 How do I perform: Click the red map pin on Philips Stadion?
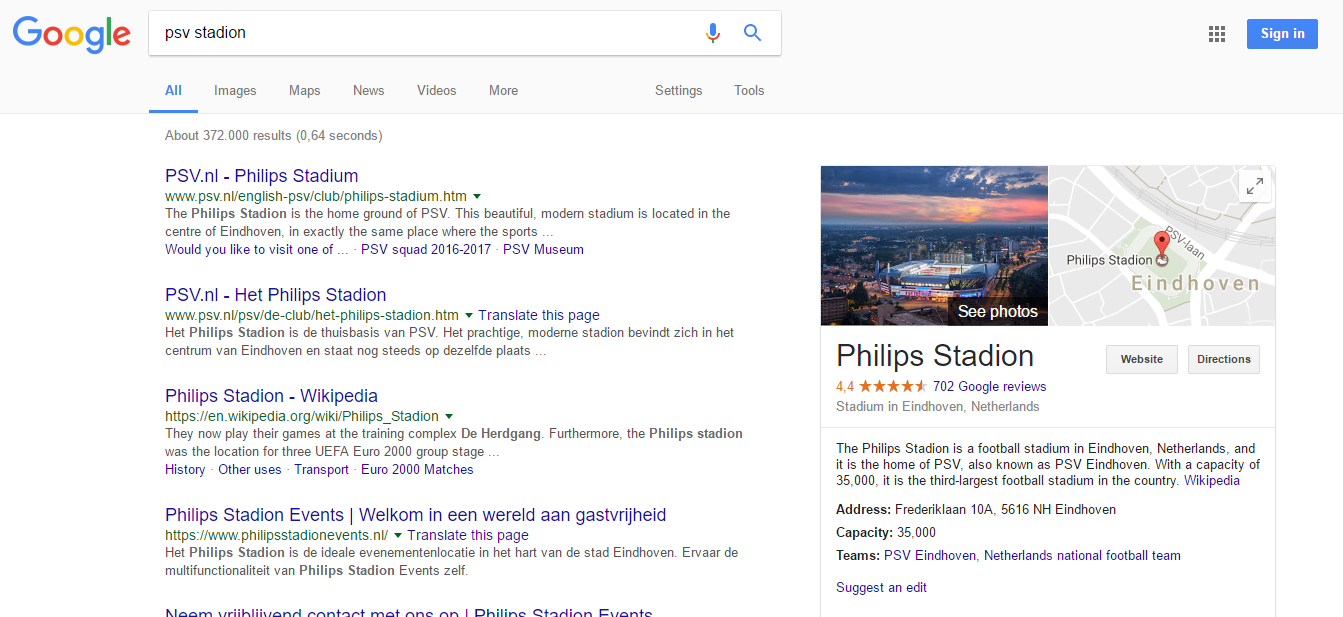tap(1161, 244)
